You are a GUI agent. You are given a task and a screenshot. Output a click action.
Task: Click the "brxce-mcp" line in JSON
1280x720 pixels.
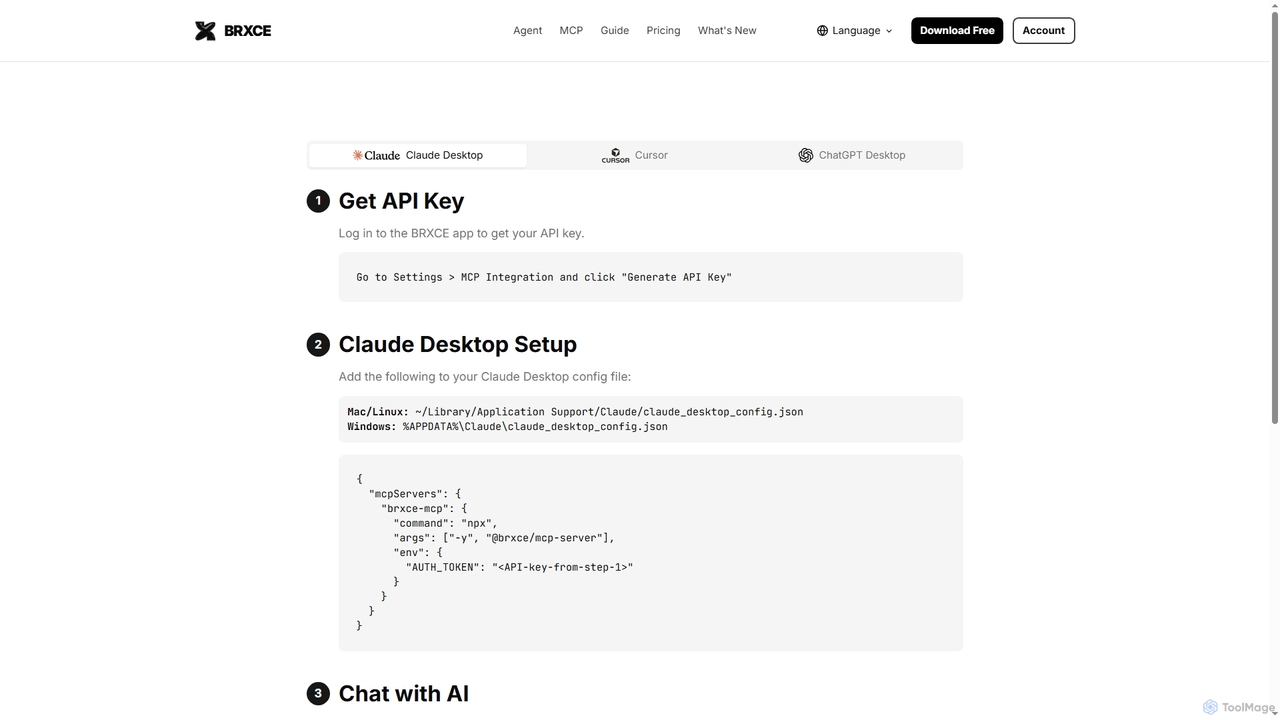point(424,508)
